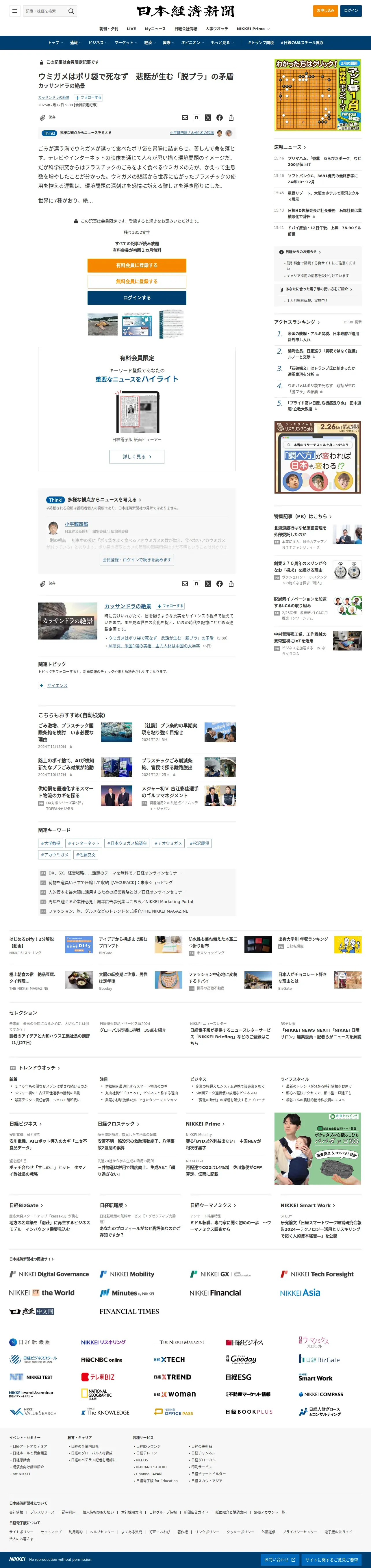Click 詳しく見る in the Highlight promo box

(x=137, y=457)
